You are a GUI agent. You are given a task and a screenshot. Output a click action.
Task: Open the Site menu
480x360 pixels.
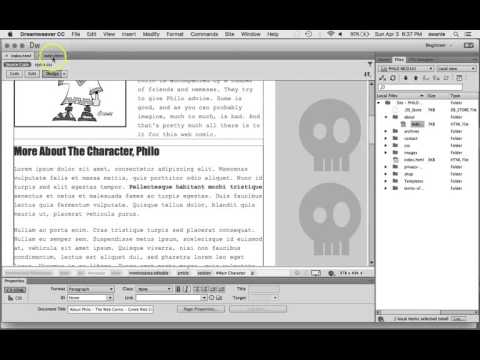pyautogui.click(x=229, y=34)
